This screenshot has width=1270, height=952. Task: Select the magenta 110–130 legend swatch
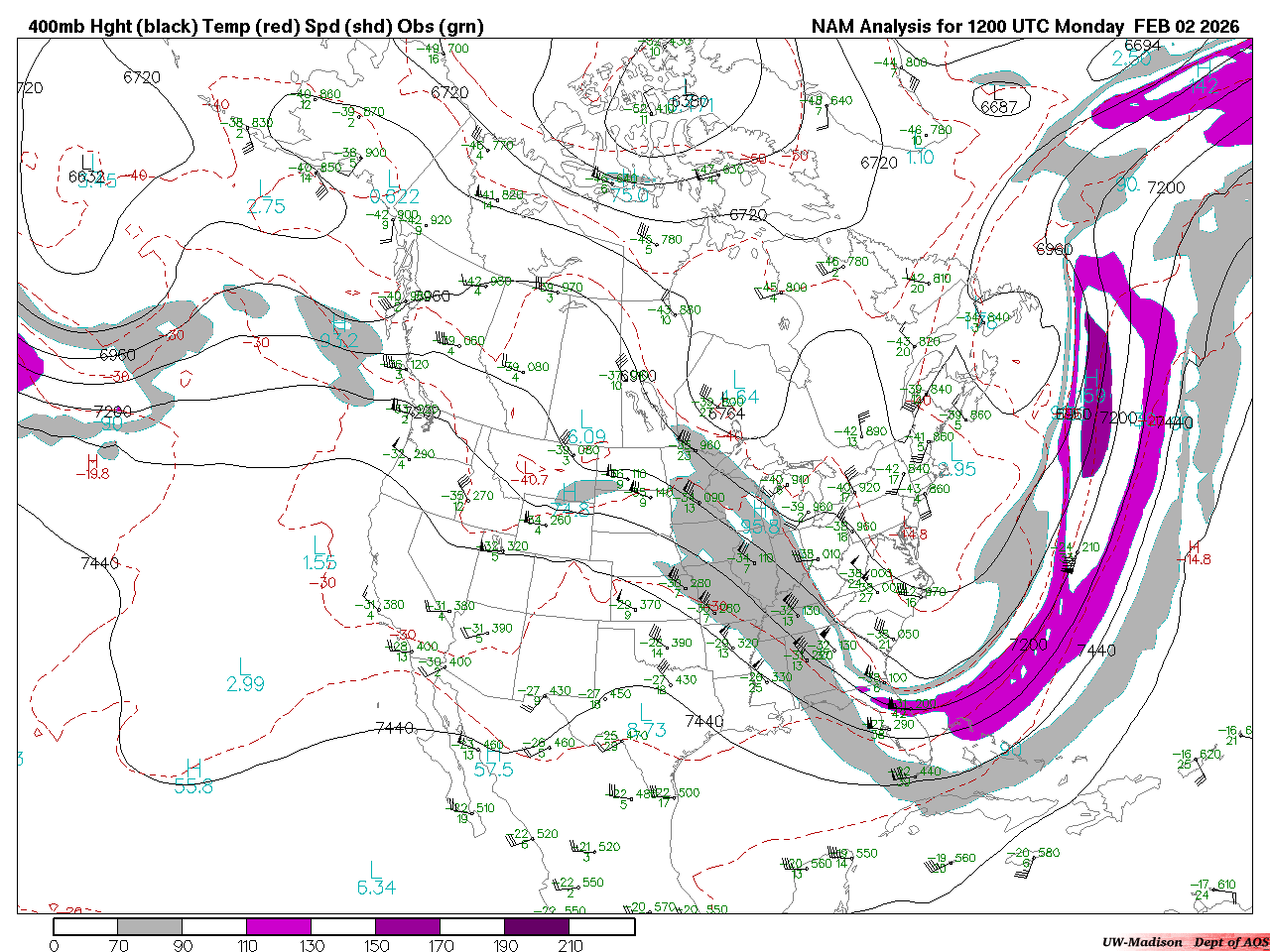[x=279, y=926]
